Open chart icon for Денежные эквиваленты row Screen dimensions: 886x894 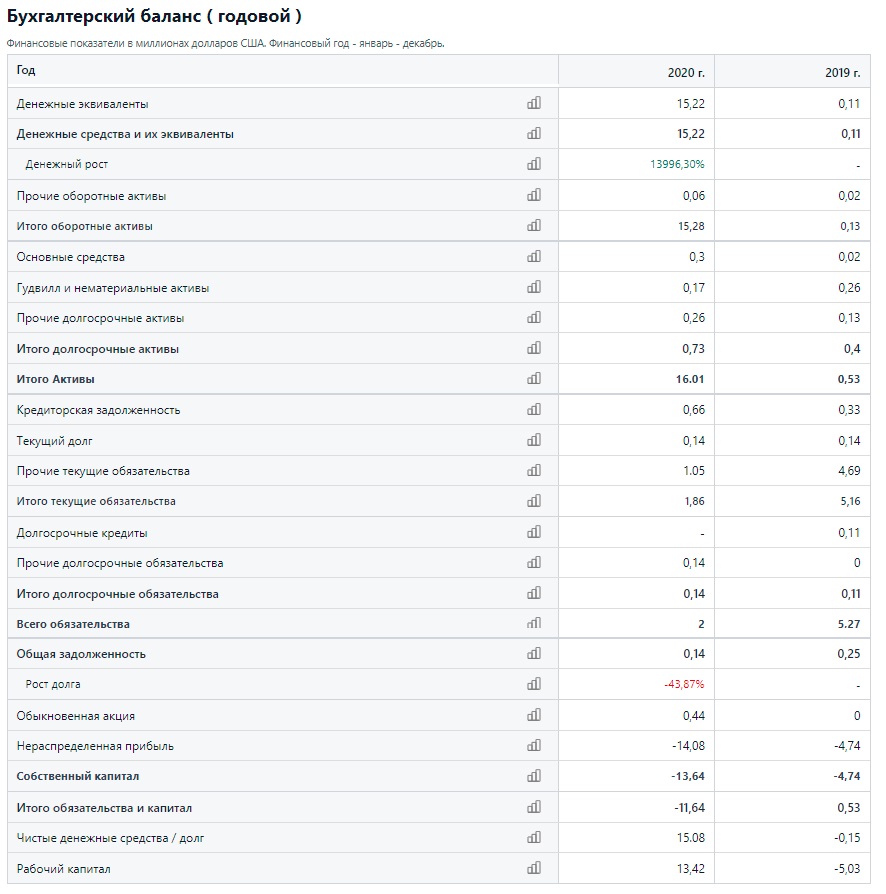tap(534, 103)
